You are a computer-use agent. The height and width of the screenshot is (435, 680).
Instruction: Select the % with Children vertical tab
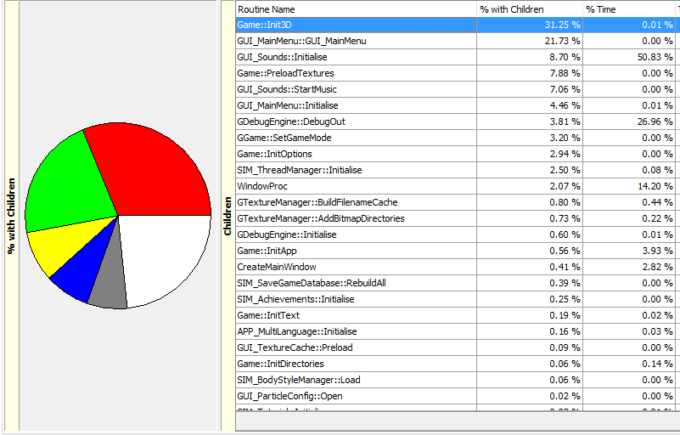[11, 216]
